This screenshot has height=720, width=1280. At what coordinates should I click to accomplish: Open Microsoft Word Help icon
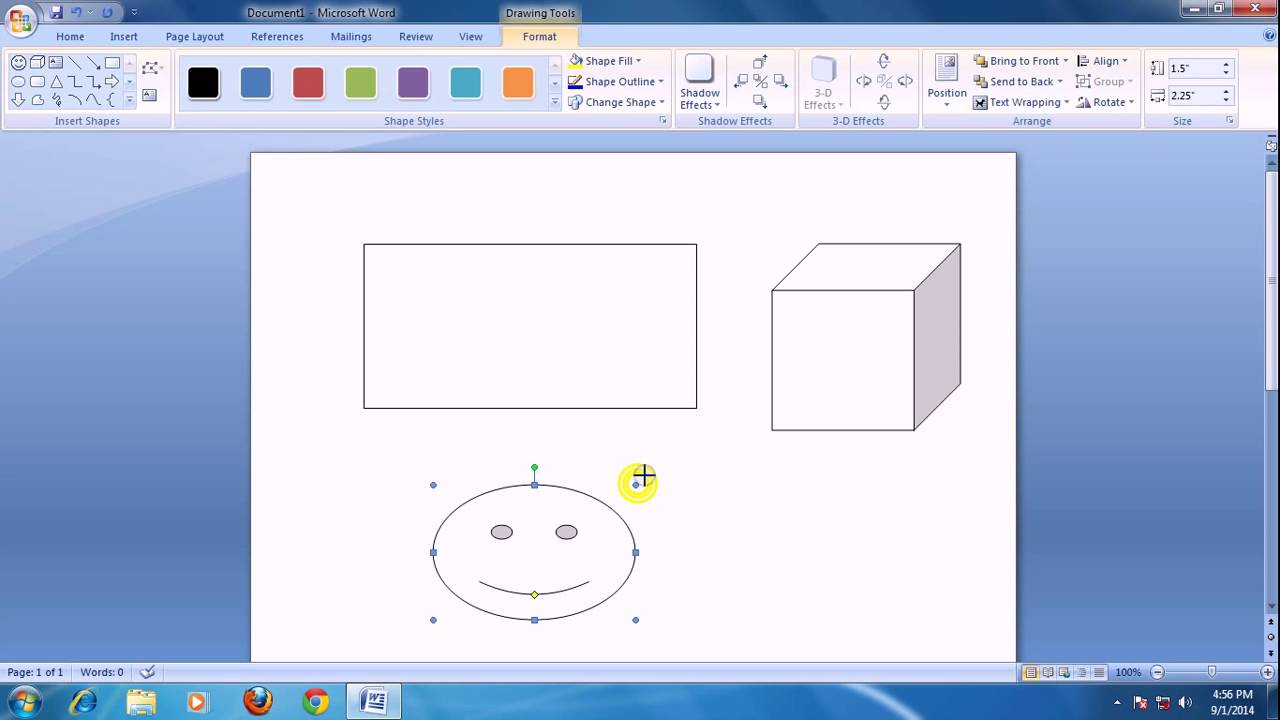(1269, 35)
